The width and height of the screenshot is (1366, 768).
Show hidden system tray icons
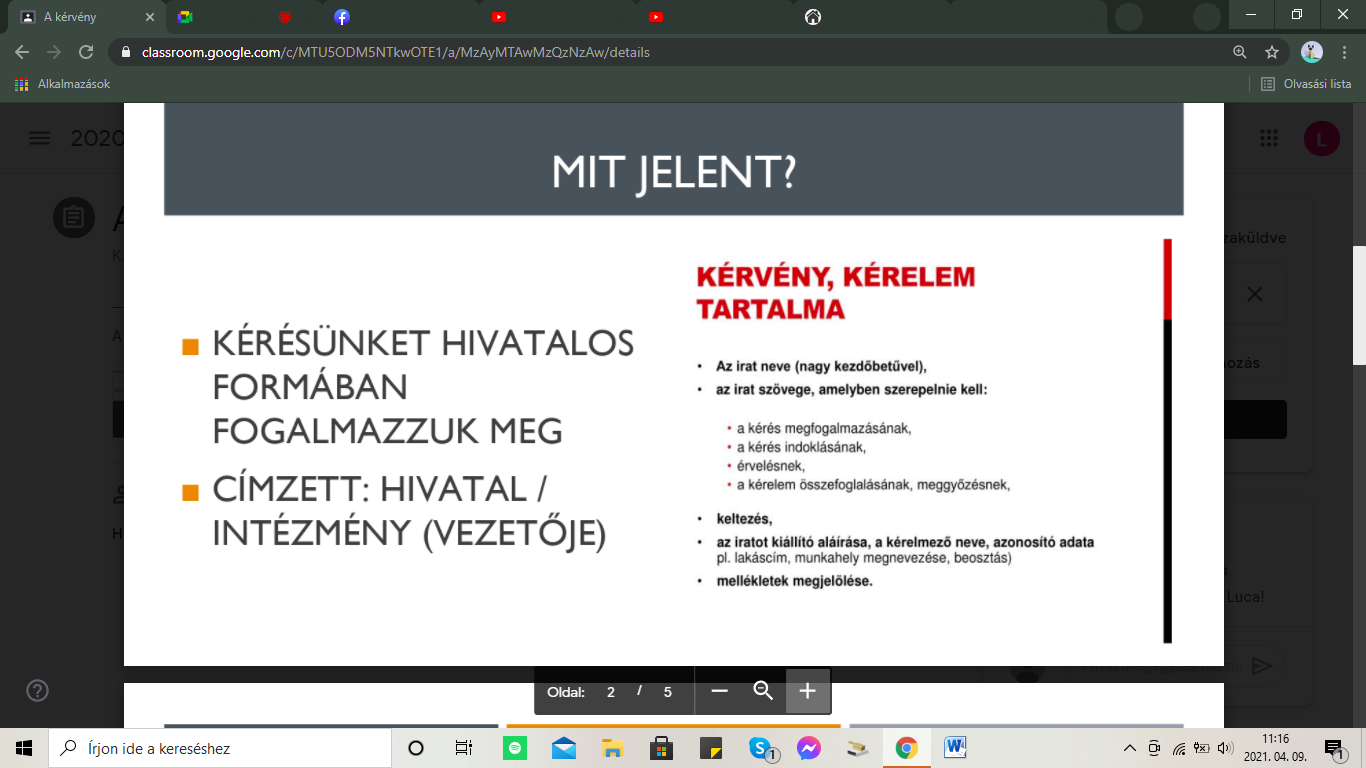(x=1130, y=748)
